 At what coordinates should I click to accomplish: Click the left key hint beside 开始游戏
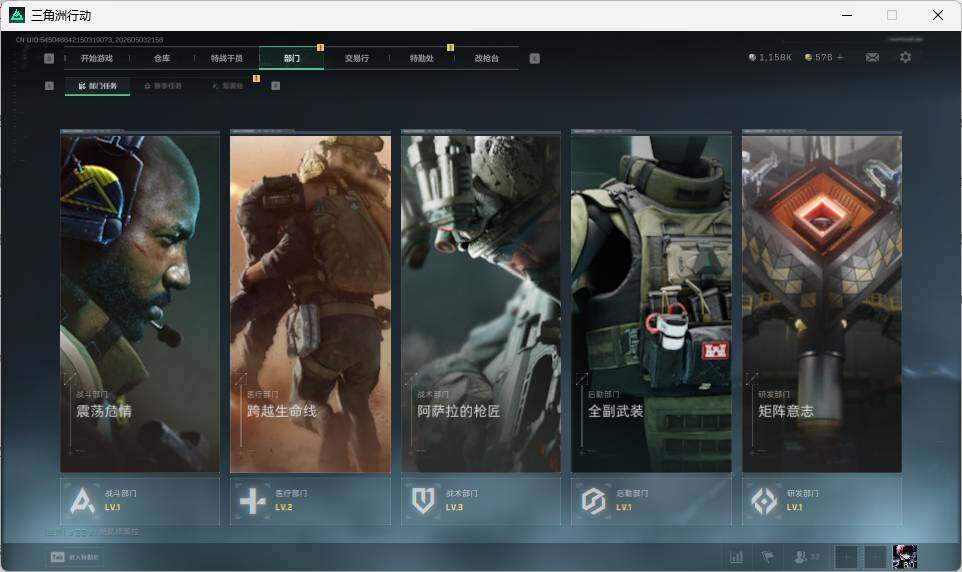[49, 58]
